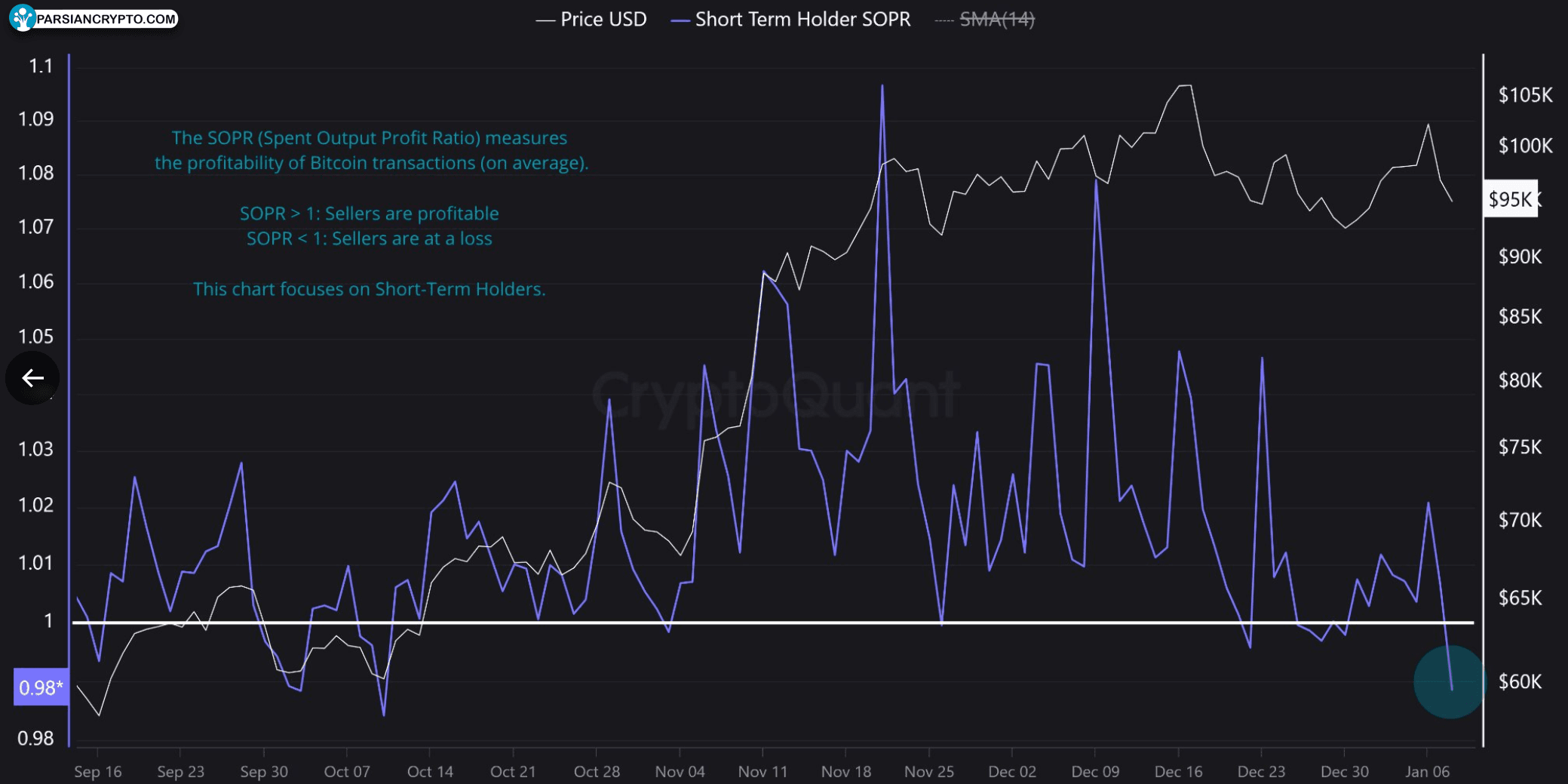The width and height of the screenshot is (1568, 784).
Task: Click the 1.03 SOPR axis label
Action: (x=35, y=450)
